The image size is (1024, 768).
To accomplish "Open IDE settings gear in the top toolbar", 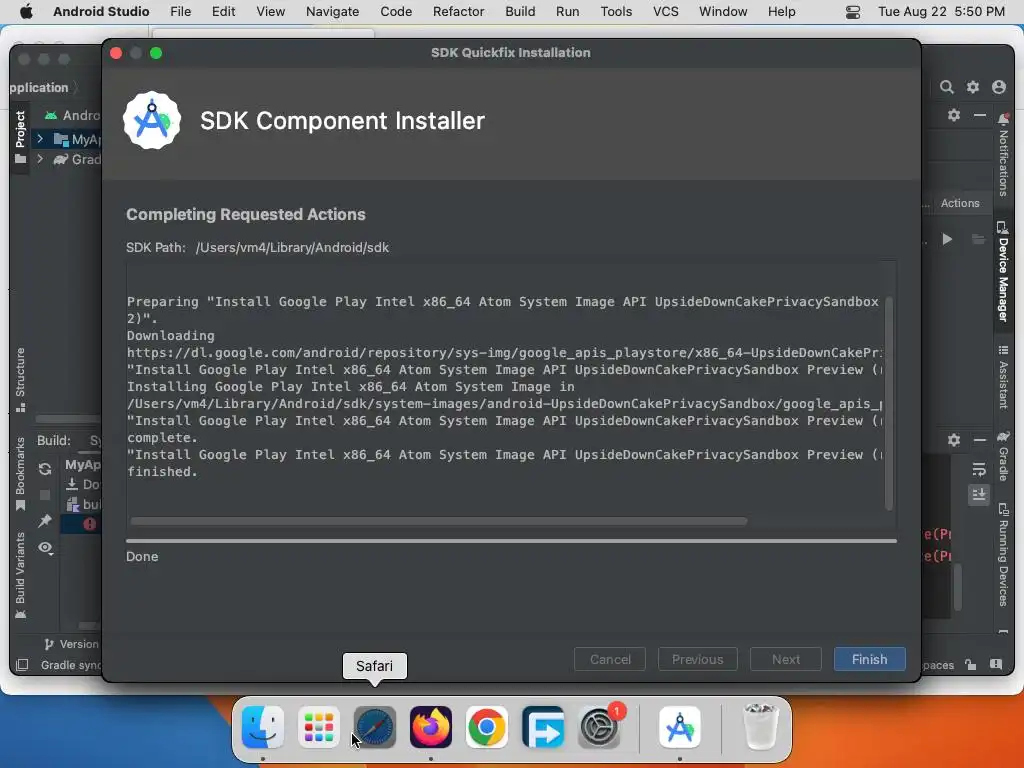I will pyautogui.click(x=973, y=87).
